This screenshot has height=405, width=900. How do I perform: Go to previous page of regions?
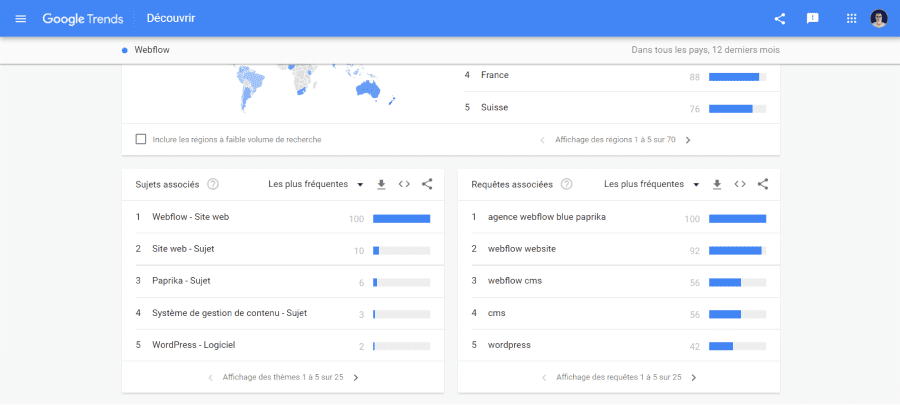pos(542,140)
